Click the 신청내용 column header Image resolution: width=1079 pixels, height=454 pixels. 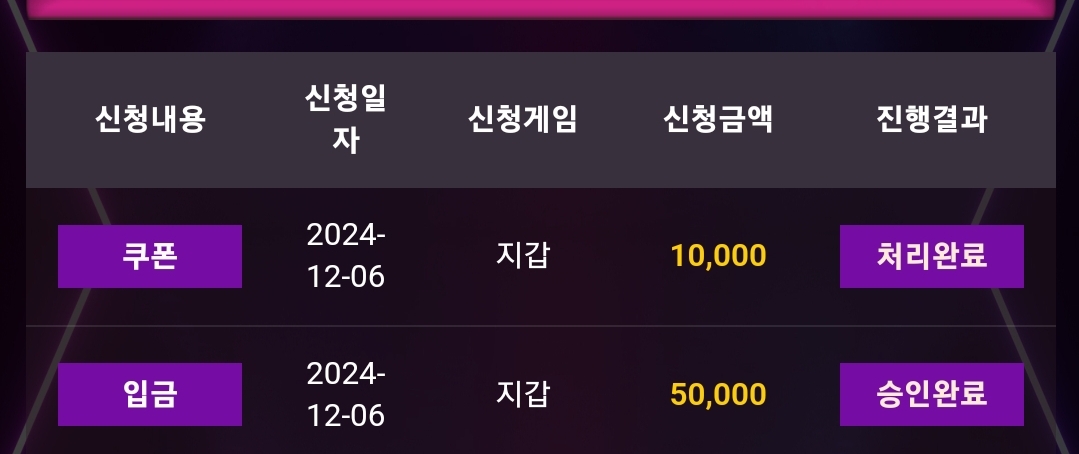point(150,120)
